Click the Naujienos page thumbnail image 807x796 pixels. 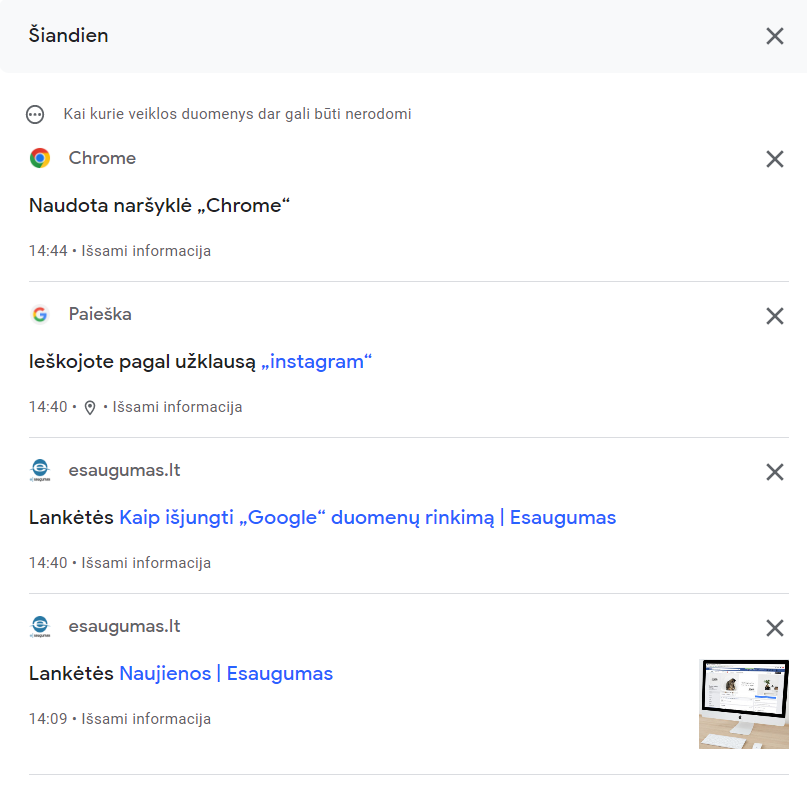[744, 704]
